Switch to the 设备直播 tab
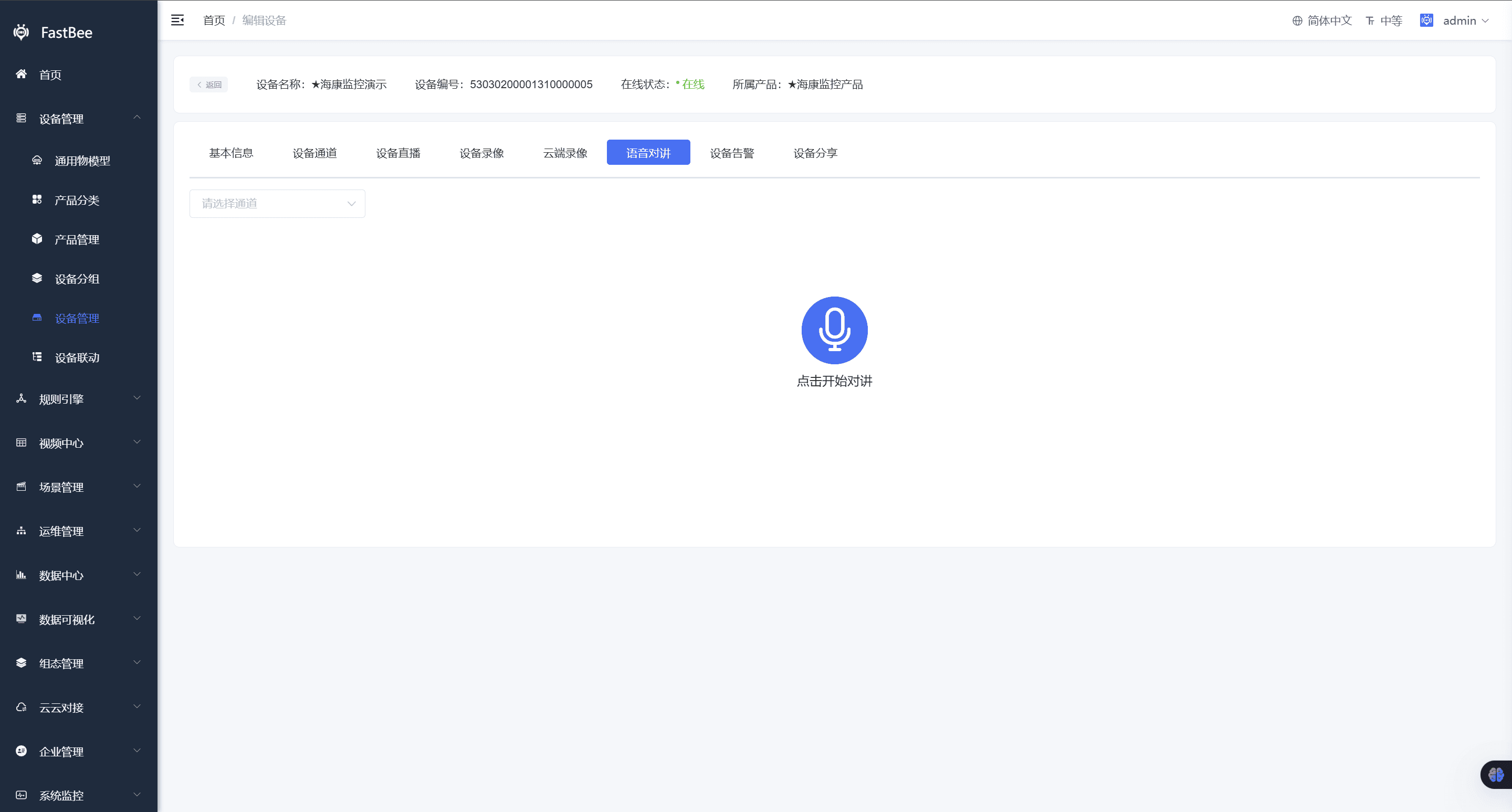 (398, 153)
